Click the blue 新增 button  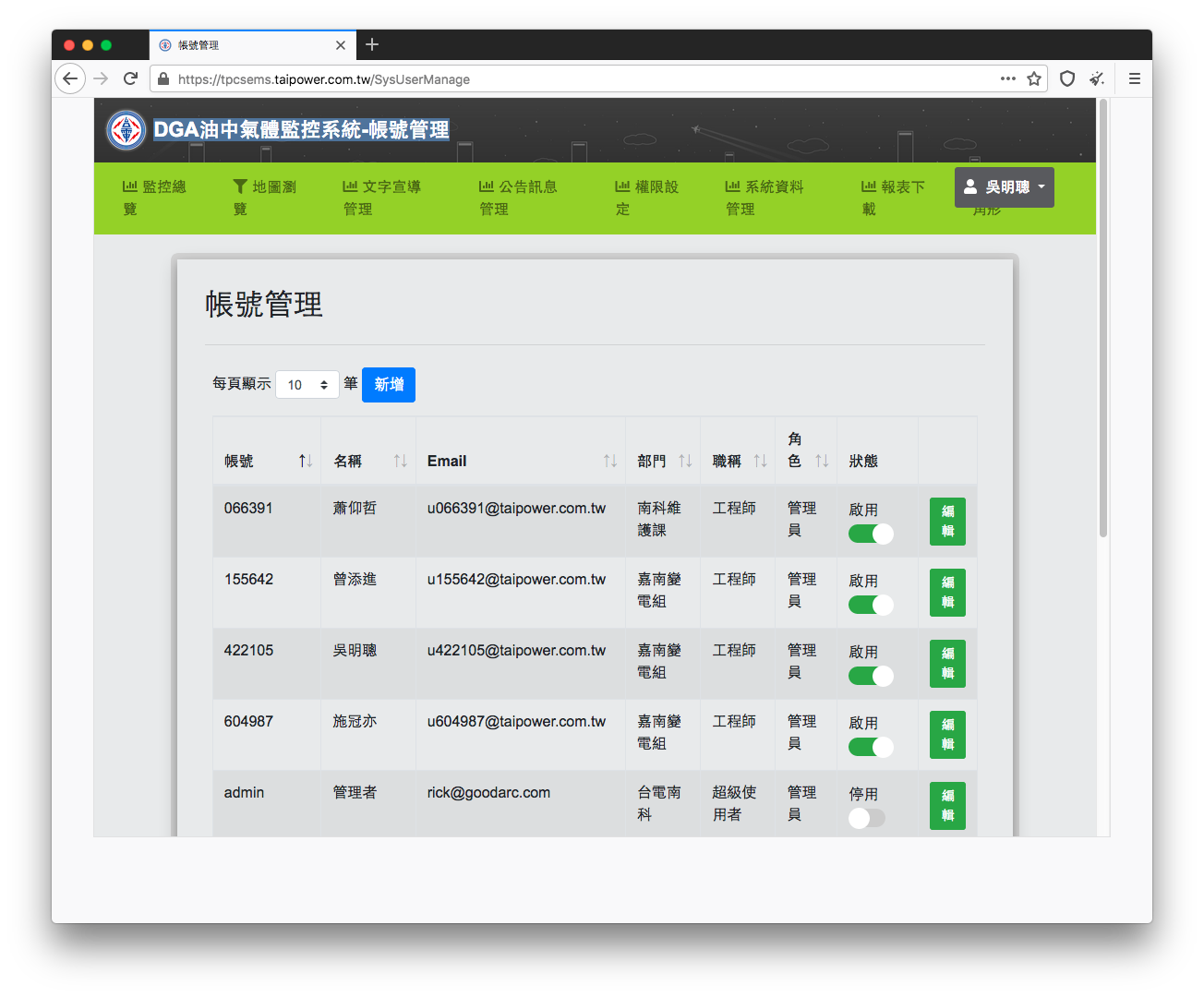(389, 385)
